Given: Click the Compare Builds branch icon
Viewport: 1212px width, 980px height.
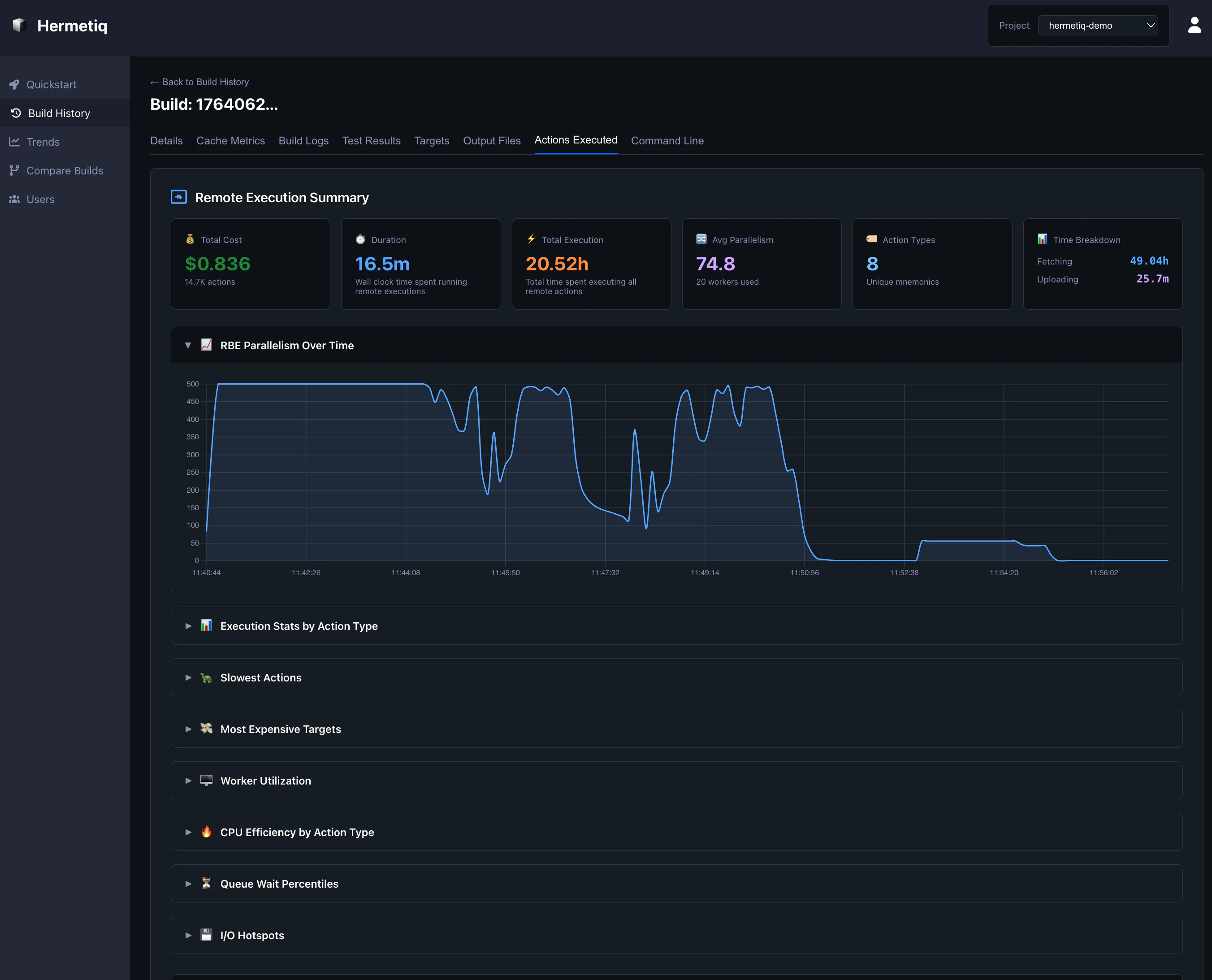Looking at the screenshot, I should click(14, 170).
